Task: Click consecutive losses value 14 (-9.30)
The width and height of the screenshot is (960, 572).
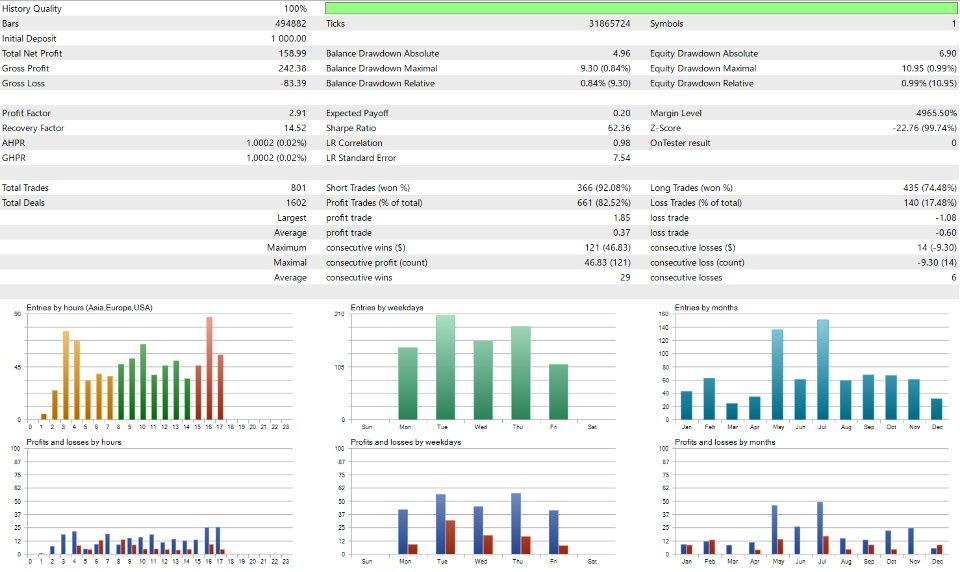Action: click(x=937, y=248)
